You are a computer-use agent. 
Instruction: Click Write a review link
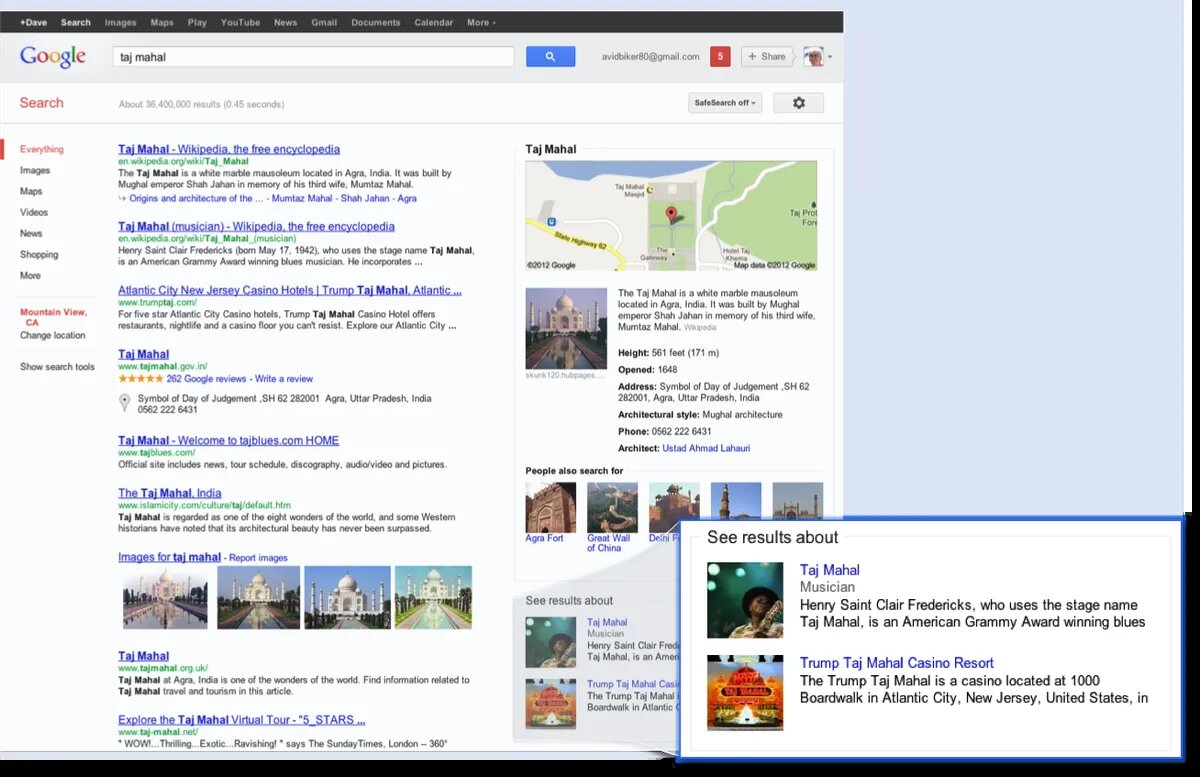(x=284, y=379)
